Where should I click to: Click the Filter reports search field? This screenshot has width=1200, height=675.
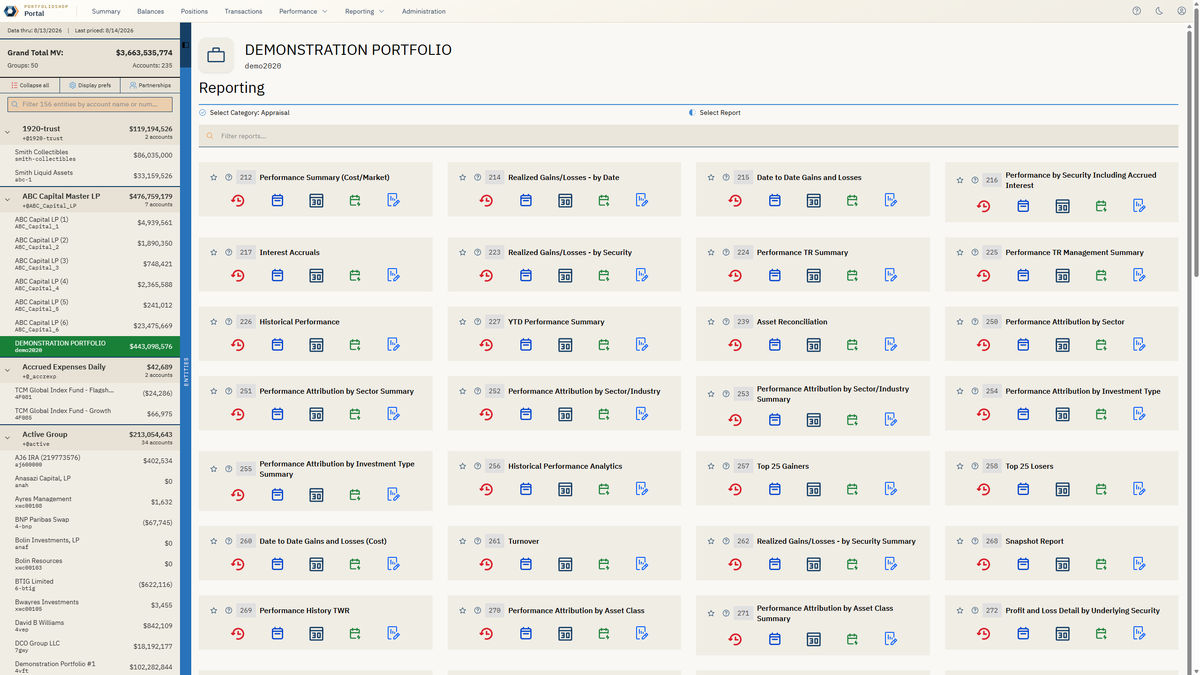click(x=688, y=136)
